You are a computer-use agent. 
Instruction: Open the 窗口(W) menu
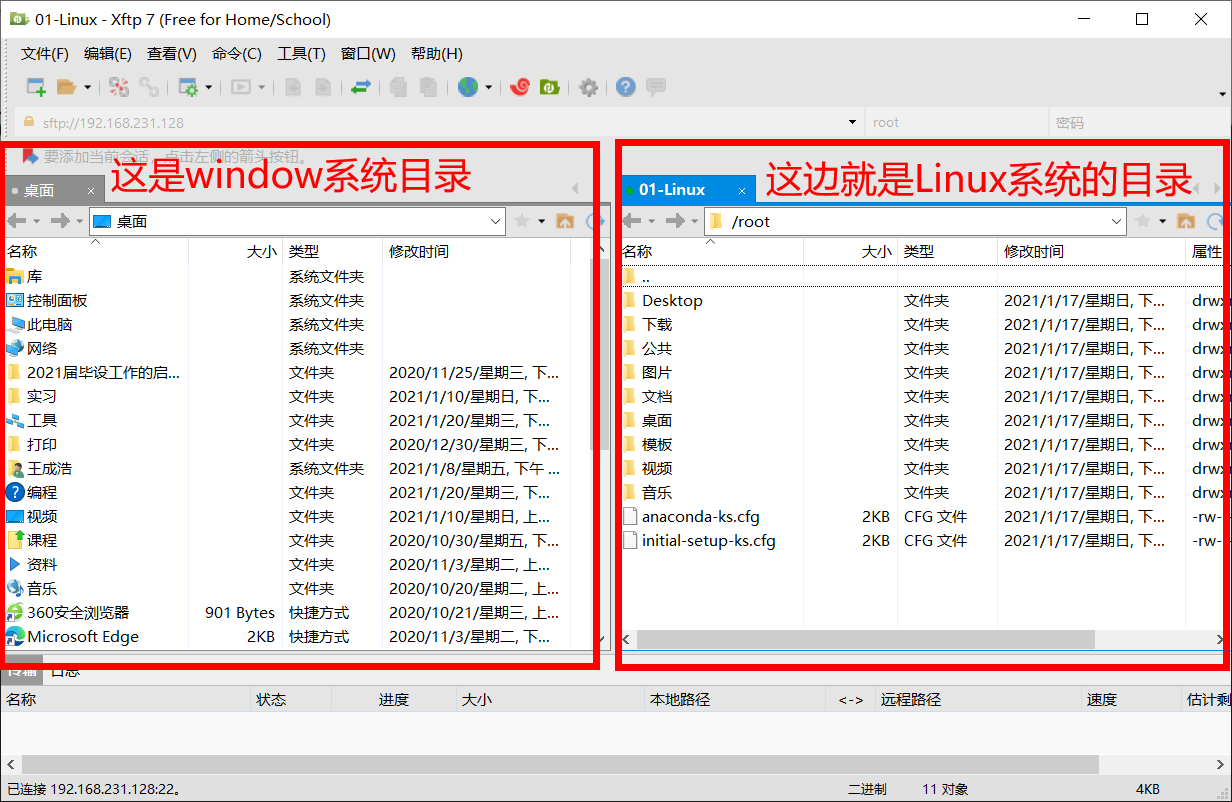click(x=368, y=54)
